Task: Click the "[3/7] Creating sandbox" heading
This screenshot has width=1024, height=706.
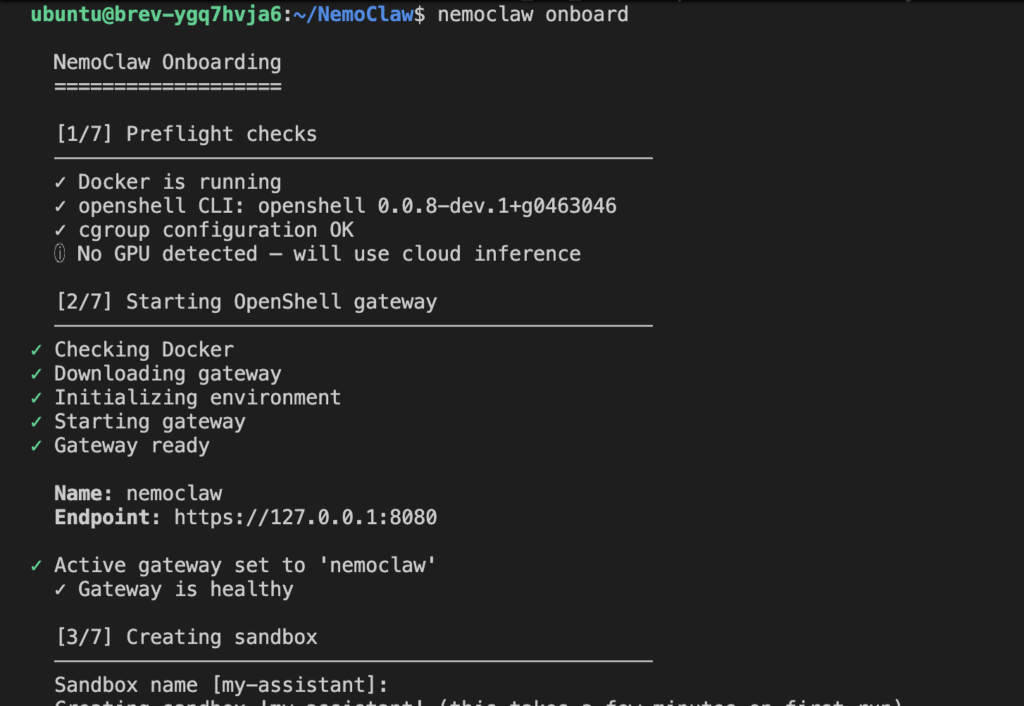Action: [185, 637]
